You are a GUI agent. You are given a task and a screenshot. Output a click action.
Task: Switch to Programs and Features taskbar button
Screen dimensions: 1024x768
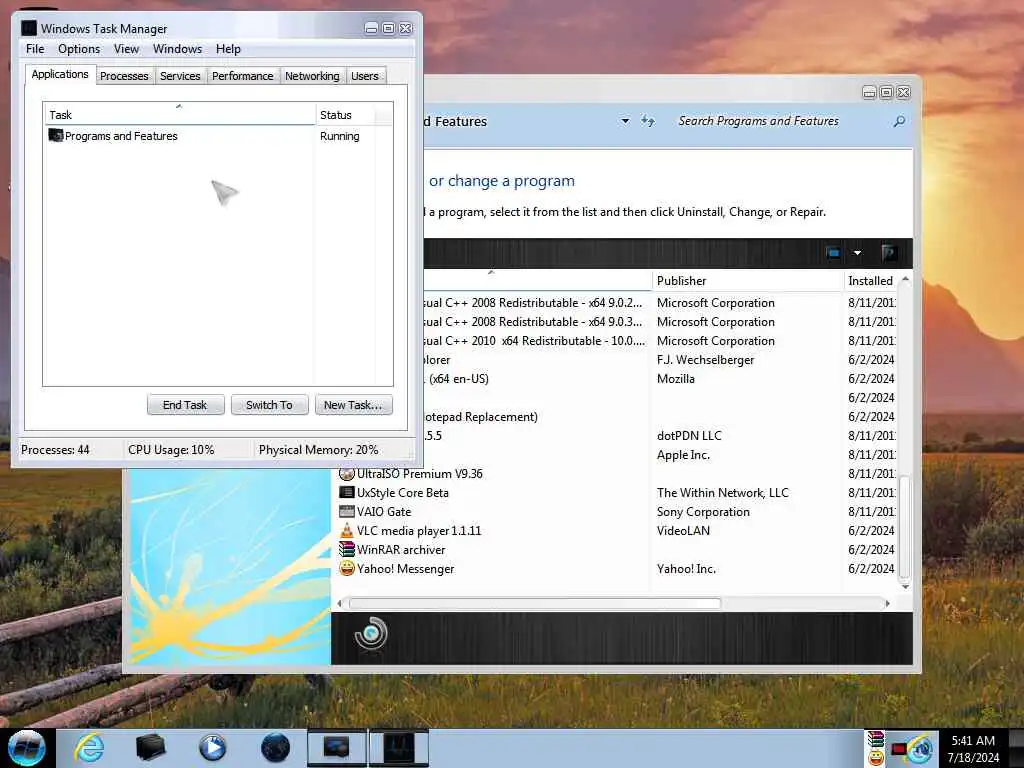click(337, 748)
